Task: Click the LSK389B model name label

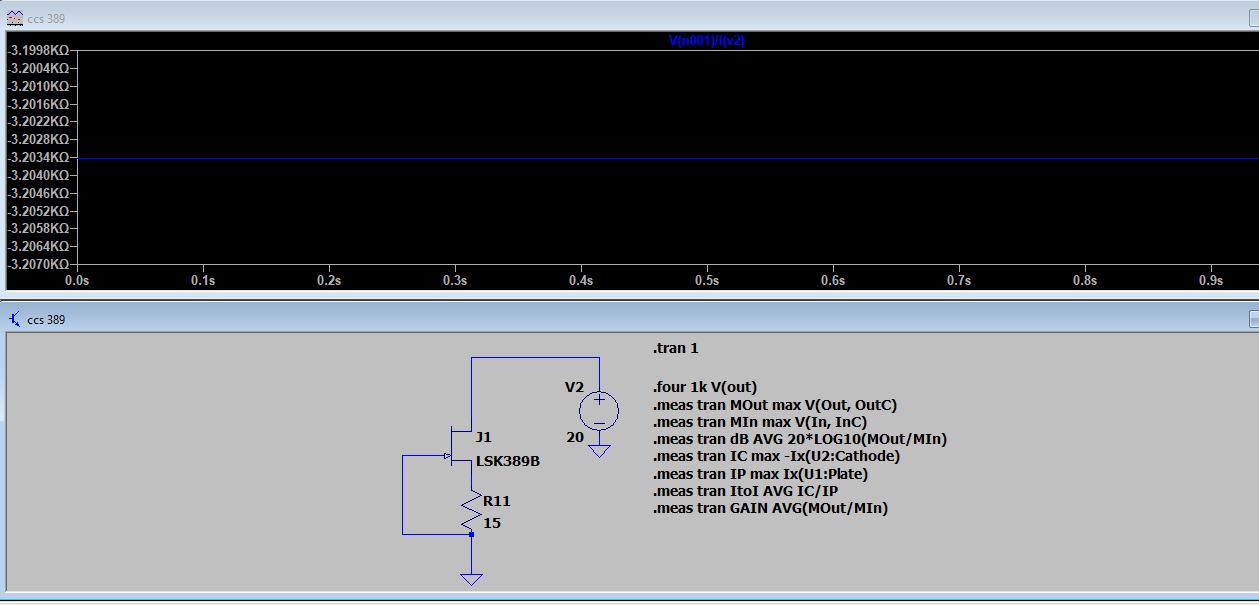Action: click(507, 461)
